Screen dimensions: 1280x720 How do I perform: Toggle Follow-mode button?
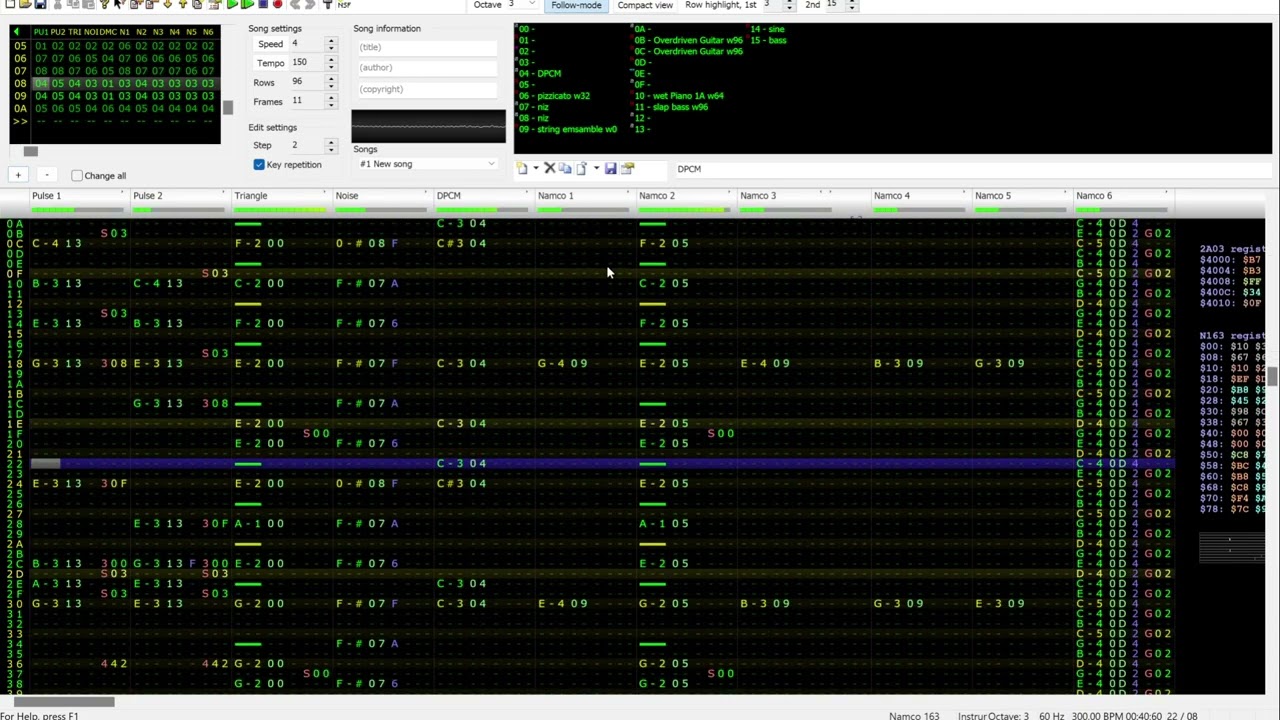[x=576, y=5]
